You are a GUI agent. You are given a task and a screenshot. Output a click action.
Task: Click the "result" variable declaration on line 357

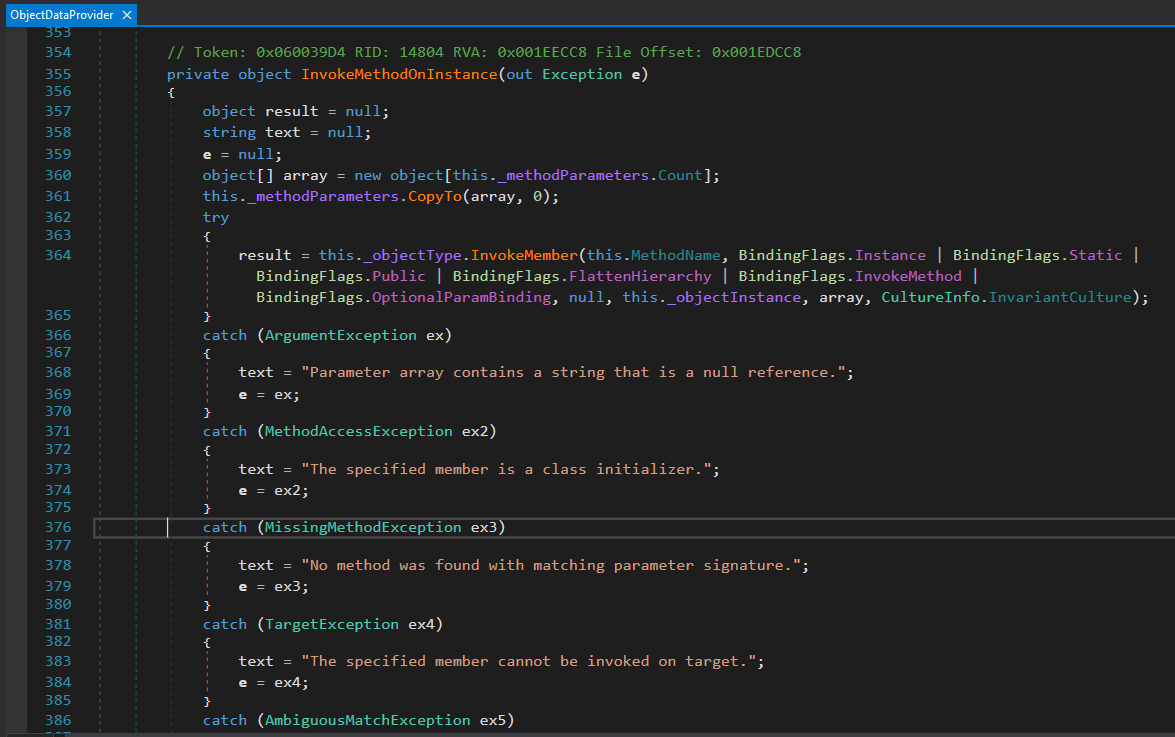pos(292,112)
